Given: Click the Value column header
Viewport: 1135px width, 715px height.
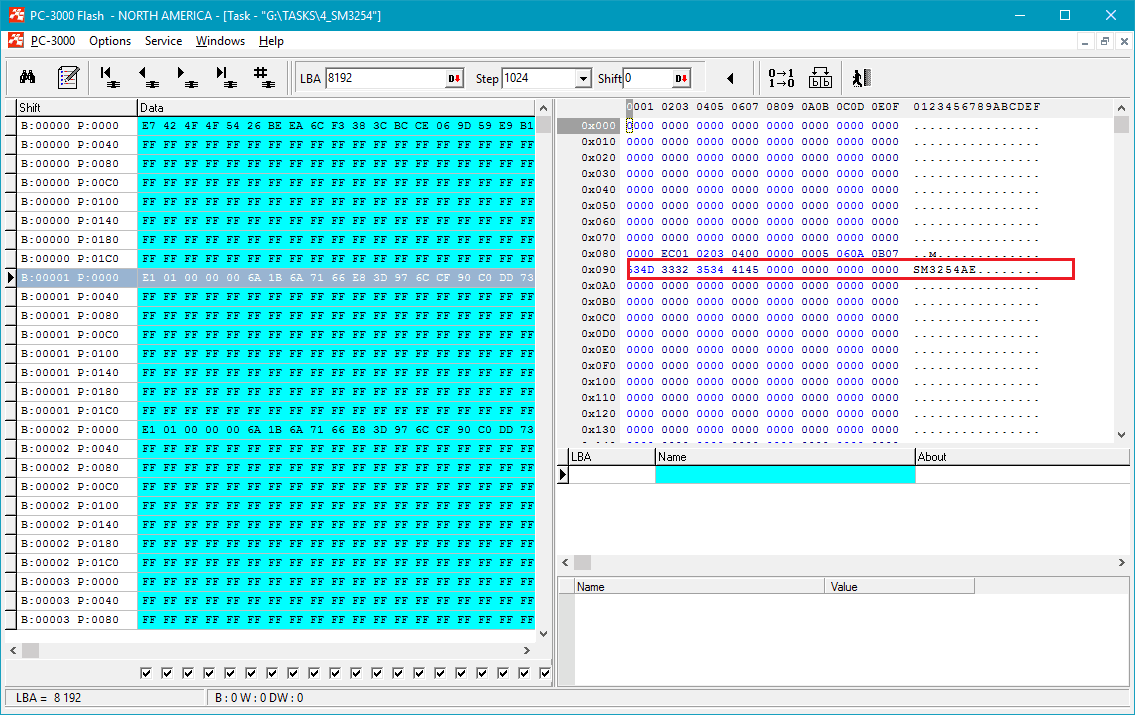Looking at the screenshot, I should (899, 587).
